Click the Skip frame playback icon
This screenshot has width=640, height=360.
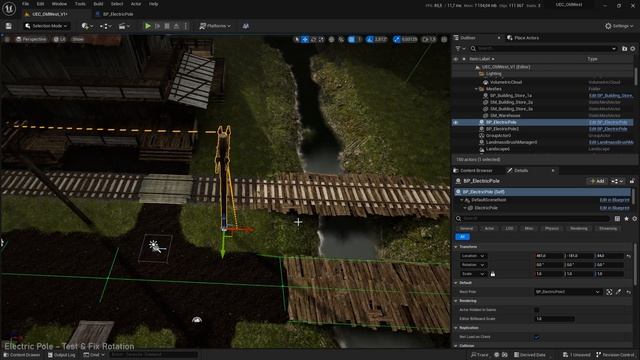point(158,26)
